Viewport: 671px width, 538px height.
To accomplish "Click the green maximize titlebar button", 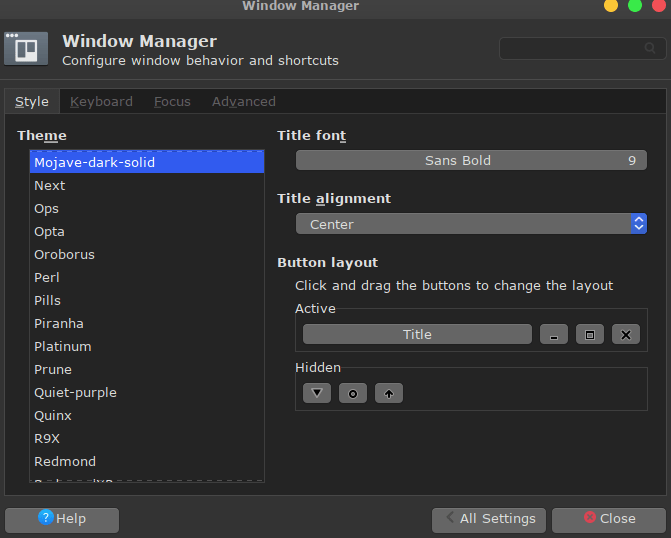I will [x=635, y=5].
